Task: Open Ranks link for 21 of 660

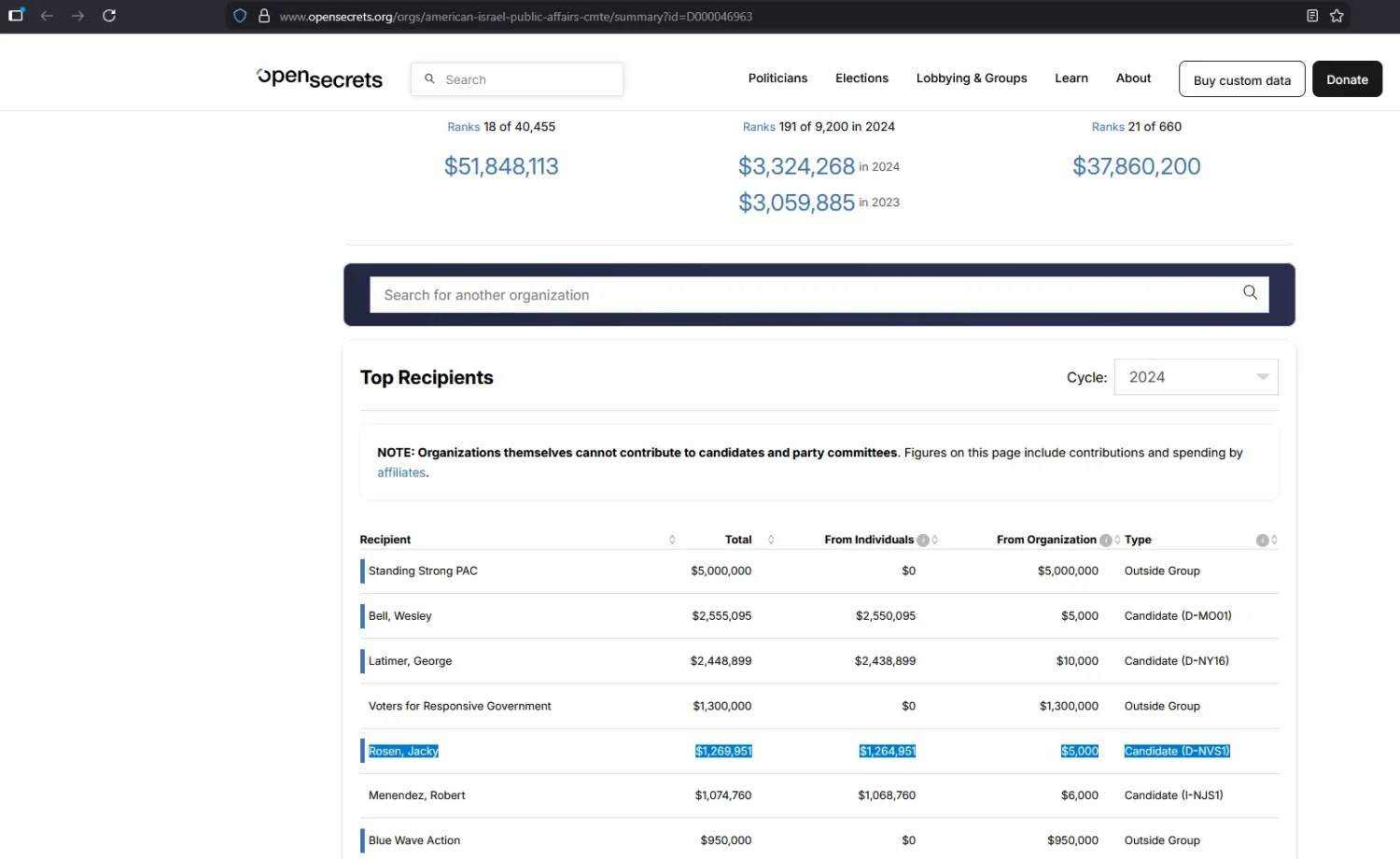Action: point(1108,127)
